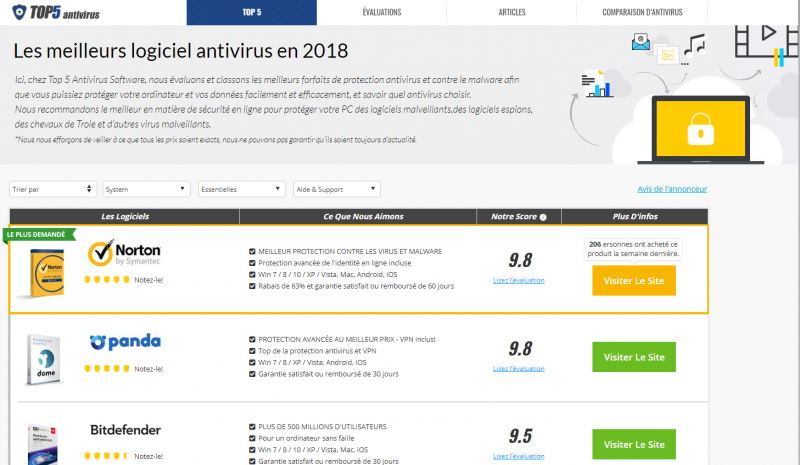The width and height of the screenshot is (800, 465).
Task: Open the Bitdefender logo link
Action: [126, 430]
